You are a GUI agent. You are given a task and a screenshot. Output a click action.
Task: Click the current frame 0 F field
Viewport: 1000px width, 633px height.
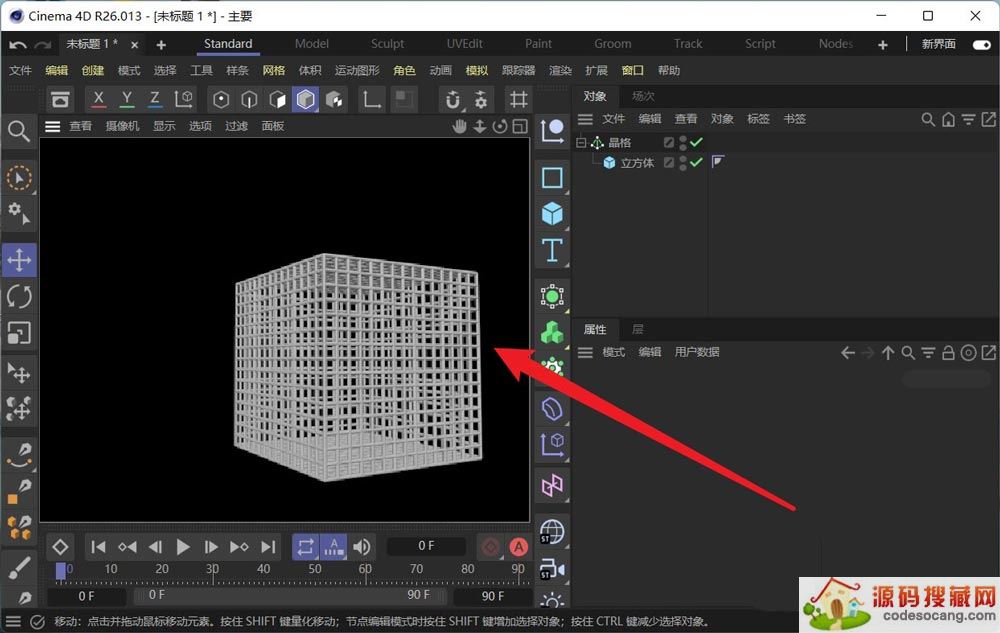[426, 546]
